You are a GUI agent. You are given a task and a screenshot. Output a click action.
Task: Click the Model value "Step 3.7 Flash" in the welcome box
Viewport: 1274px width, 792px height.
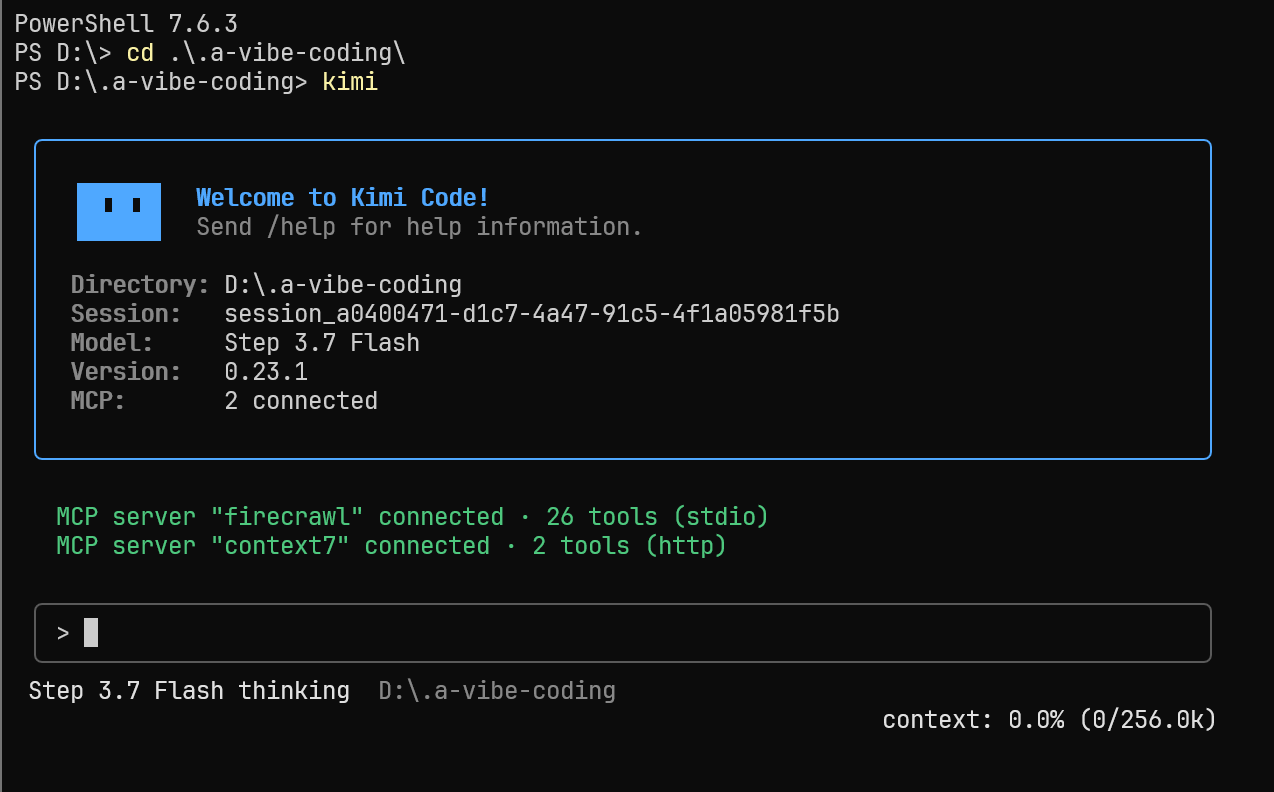(322, 343)
